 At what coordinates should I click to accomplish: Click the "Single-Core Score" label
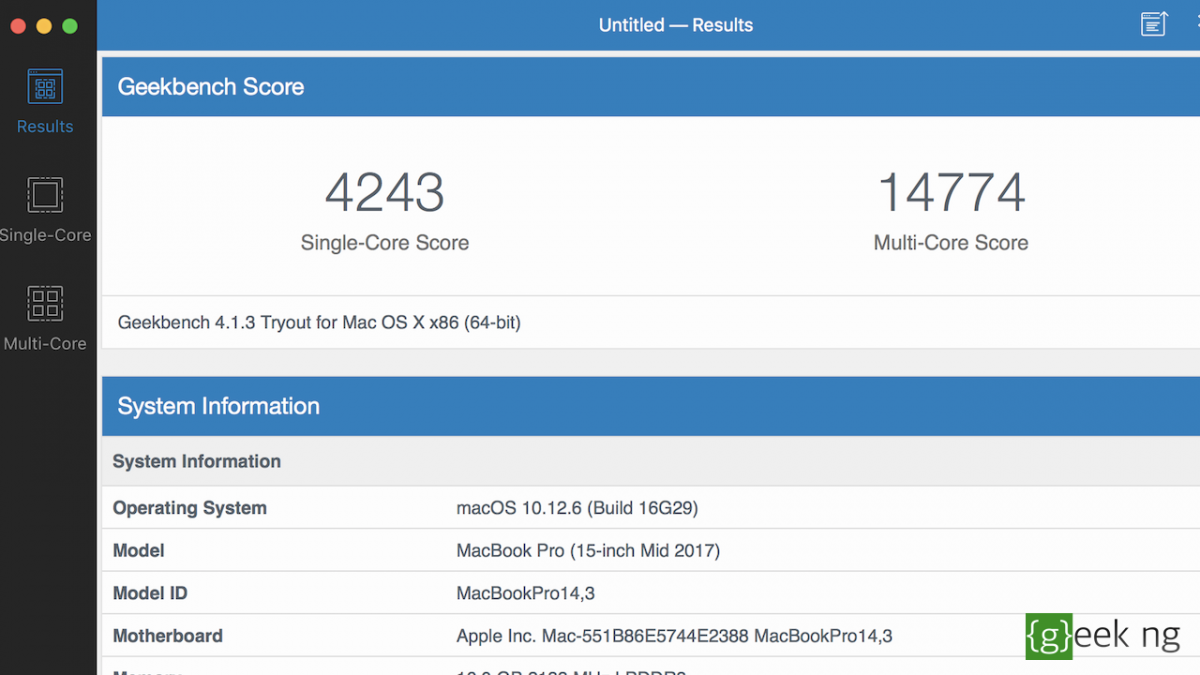pos(385,243)
